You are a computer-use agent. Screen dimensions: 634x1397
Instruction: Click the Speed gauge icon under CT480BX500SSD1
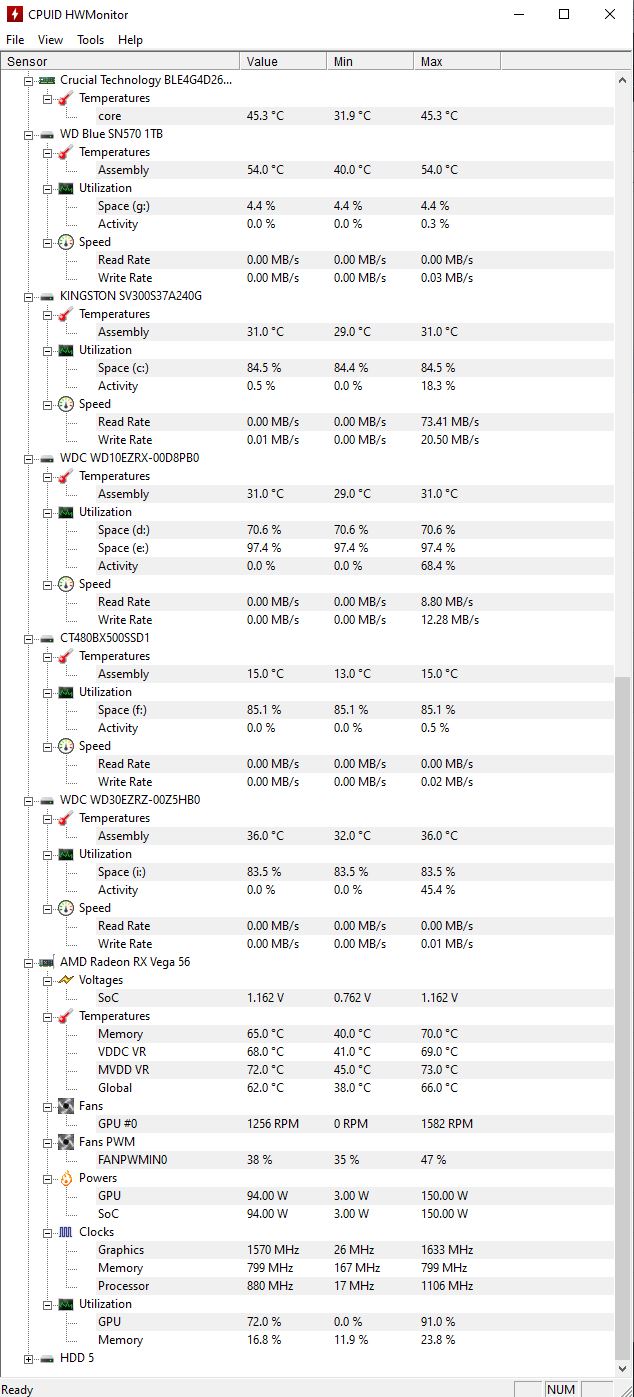[65, 746]
